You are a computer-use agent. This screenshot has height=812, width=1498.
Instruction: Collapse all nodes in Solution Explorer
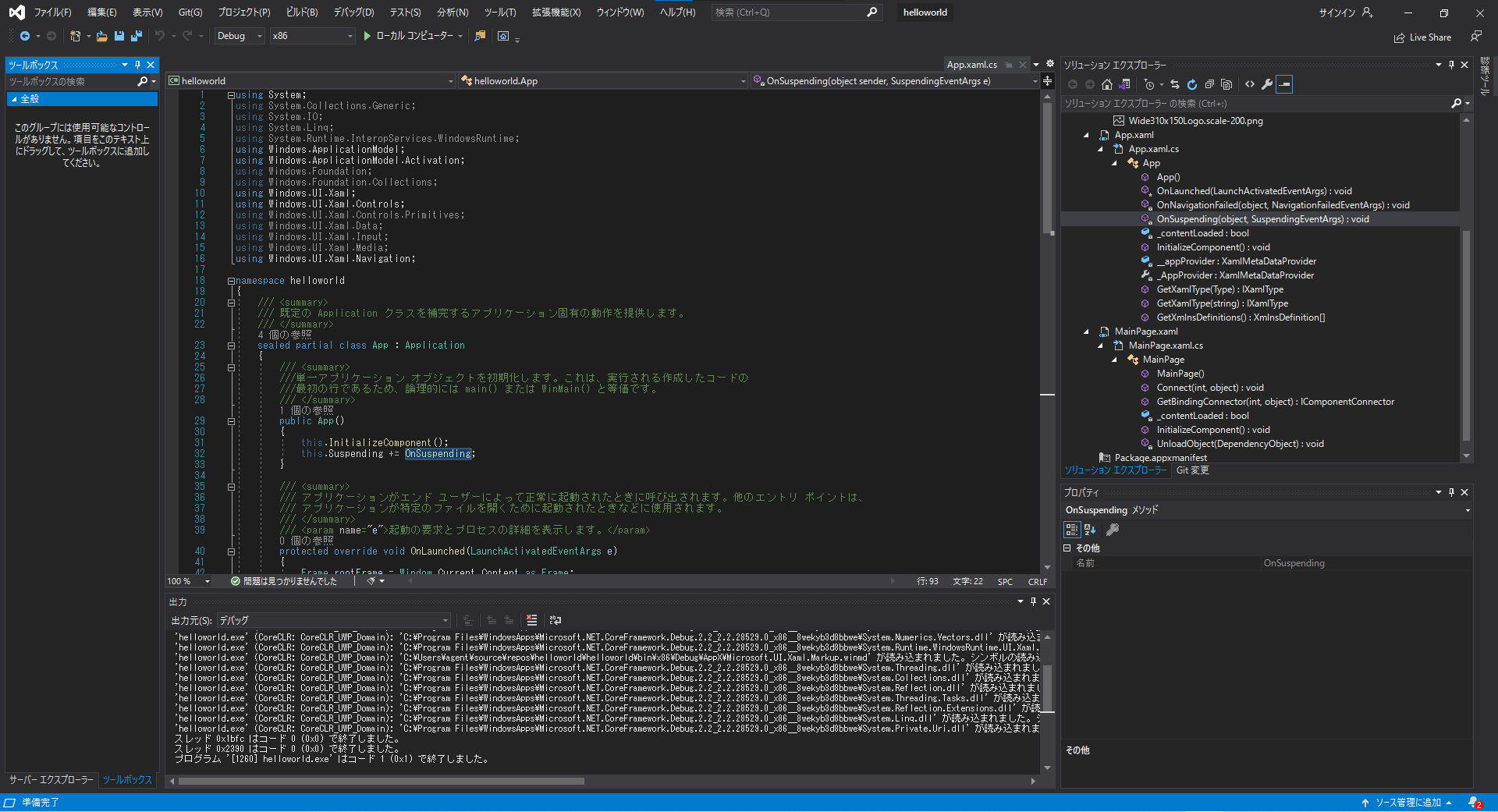tap(1209, 84)
